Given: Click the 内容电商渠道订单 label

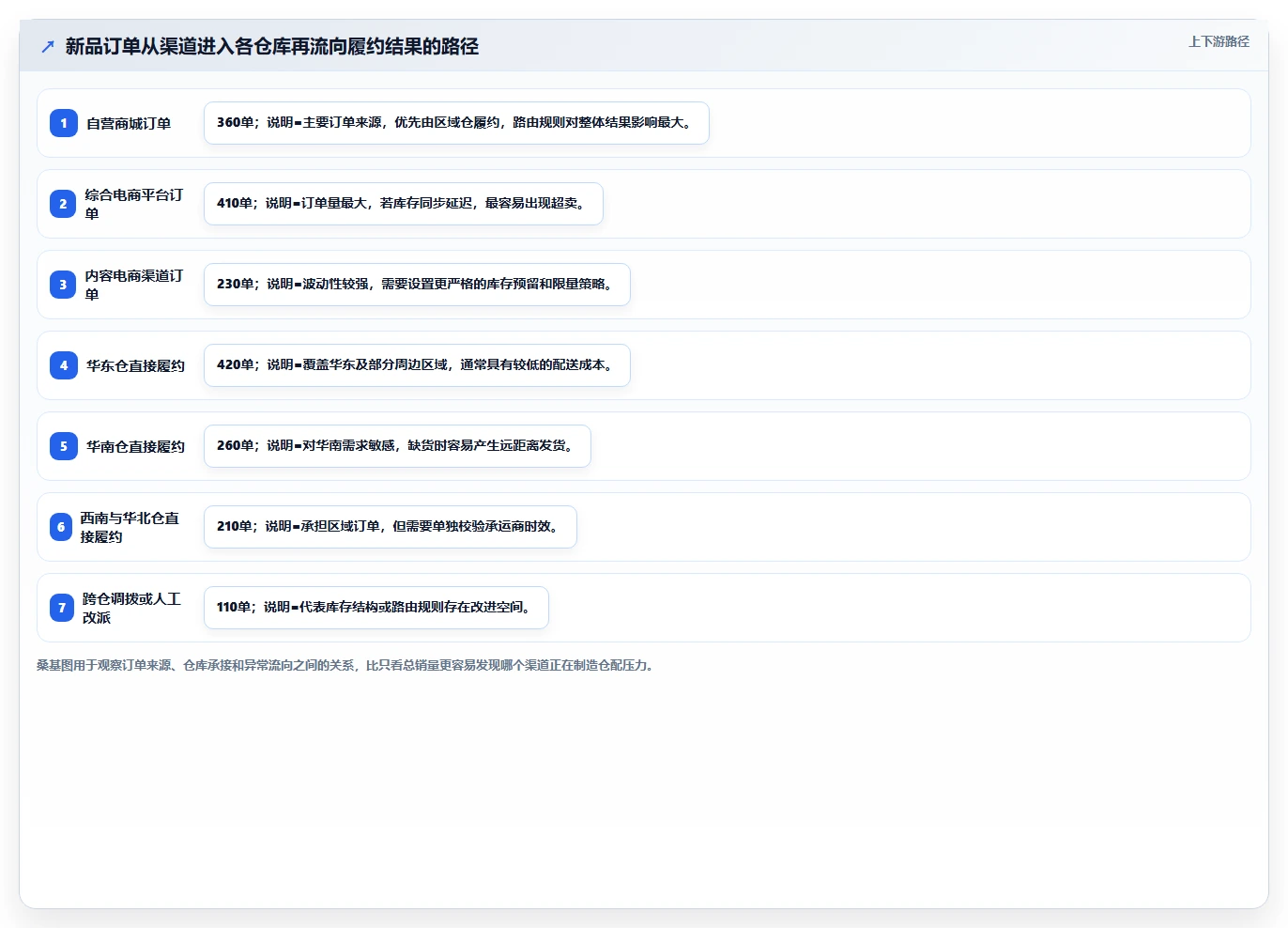Looking at the screenshot, I should 134,285.
